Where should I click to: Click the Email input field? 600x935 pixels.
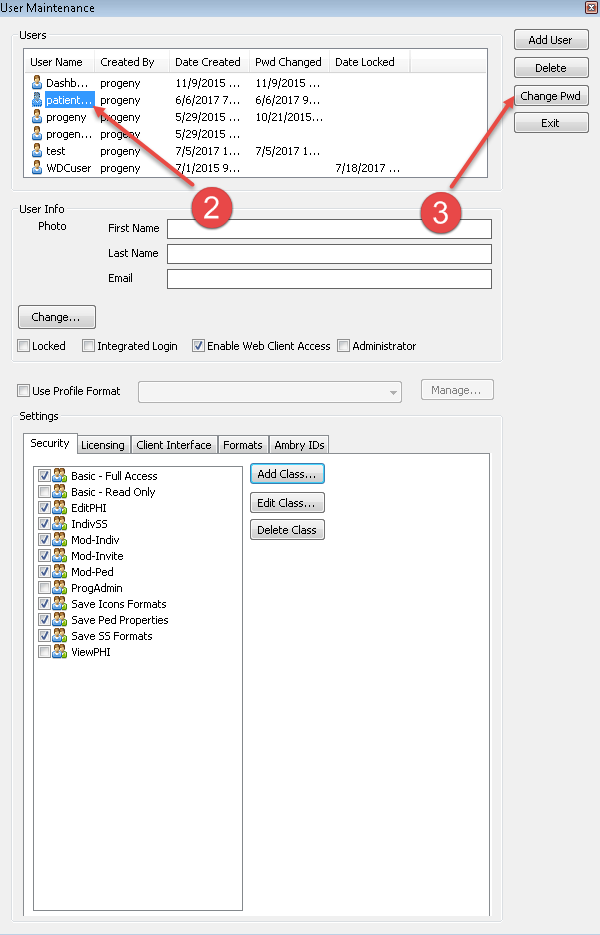329,279
